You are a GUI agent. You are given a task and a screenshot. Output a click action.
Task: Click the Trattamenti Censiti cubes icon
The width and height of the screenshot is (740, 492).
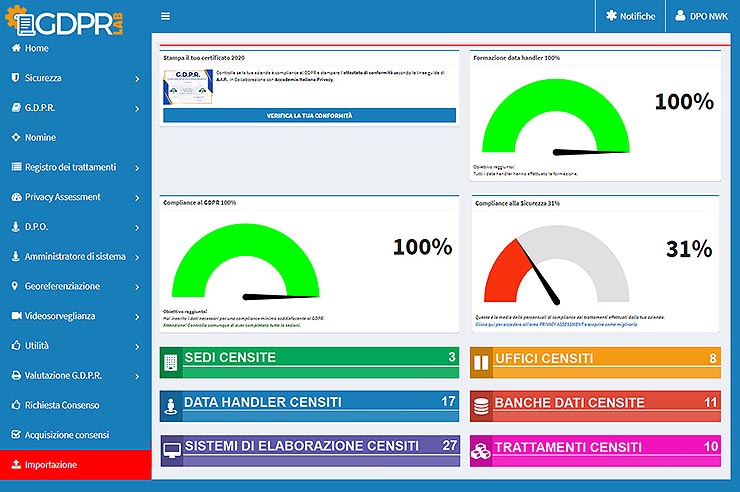[x=481, y=450]
